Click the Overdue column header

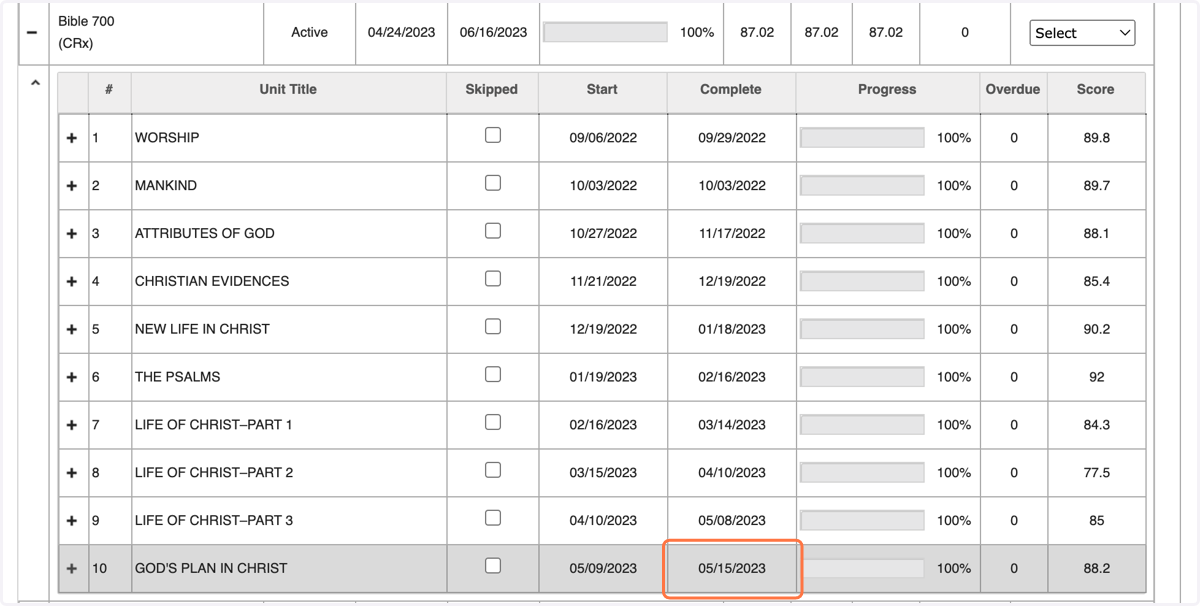click(1013, 90)
